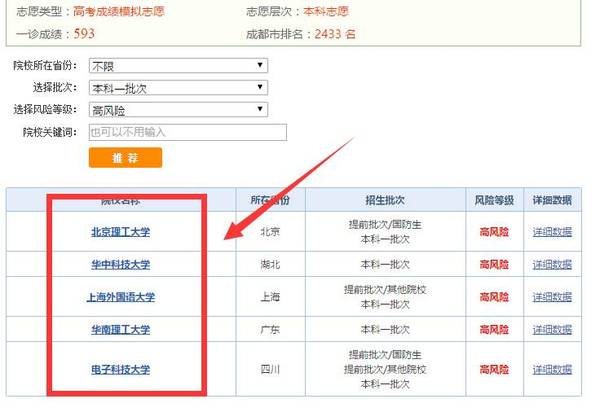View 详细数据 for 北京理工大学
The height and width of the screenshot is (412, 600).
pos(552,232)
